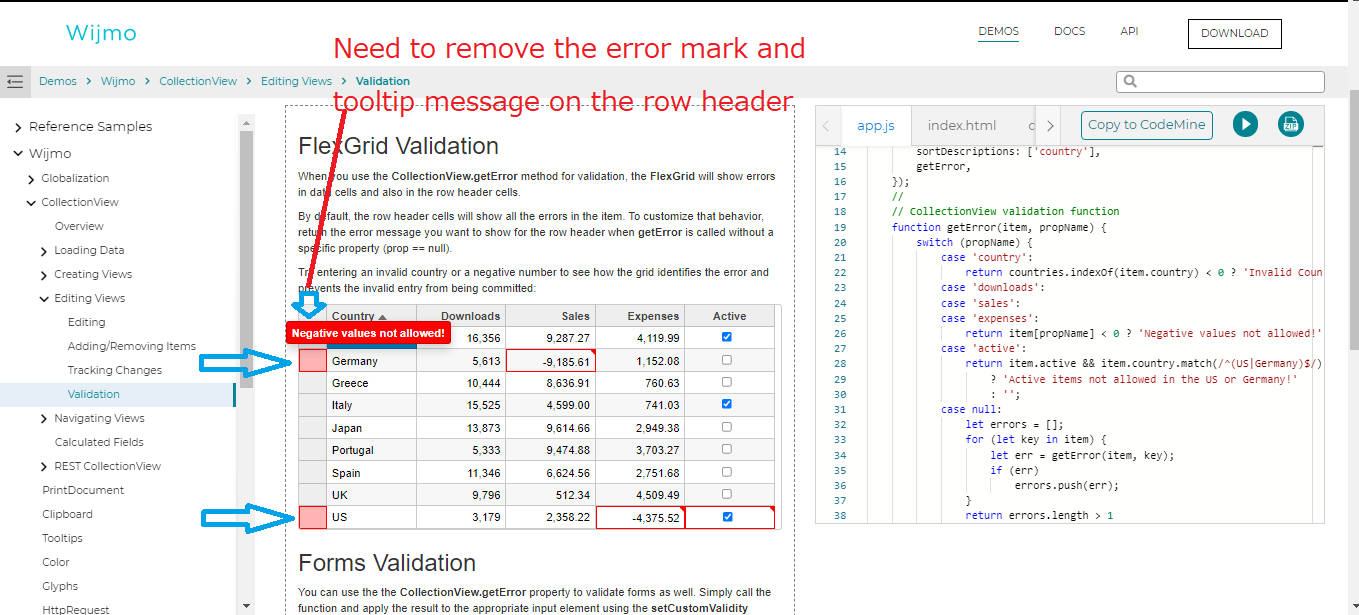The image size is (1359, 615).
Task: Open Adding/Removing Items in the sidebar
Action: pos(132,346)
